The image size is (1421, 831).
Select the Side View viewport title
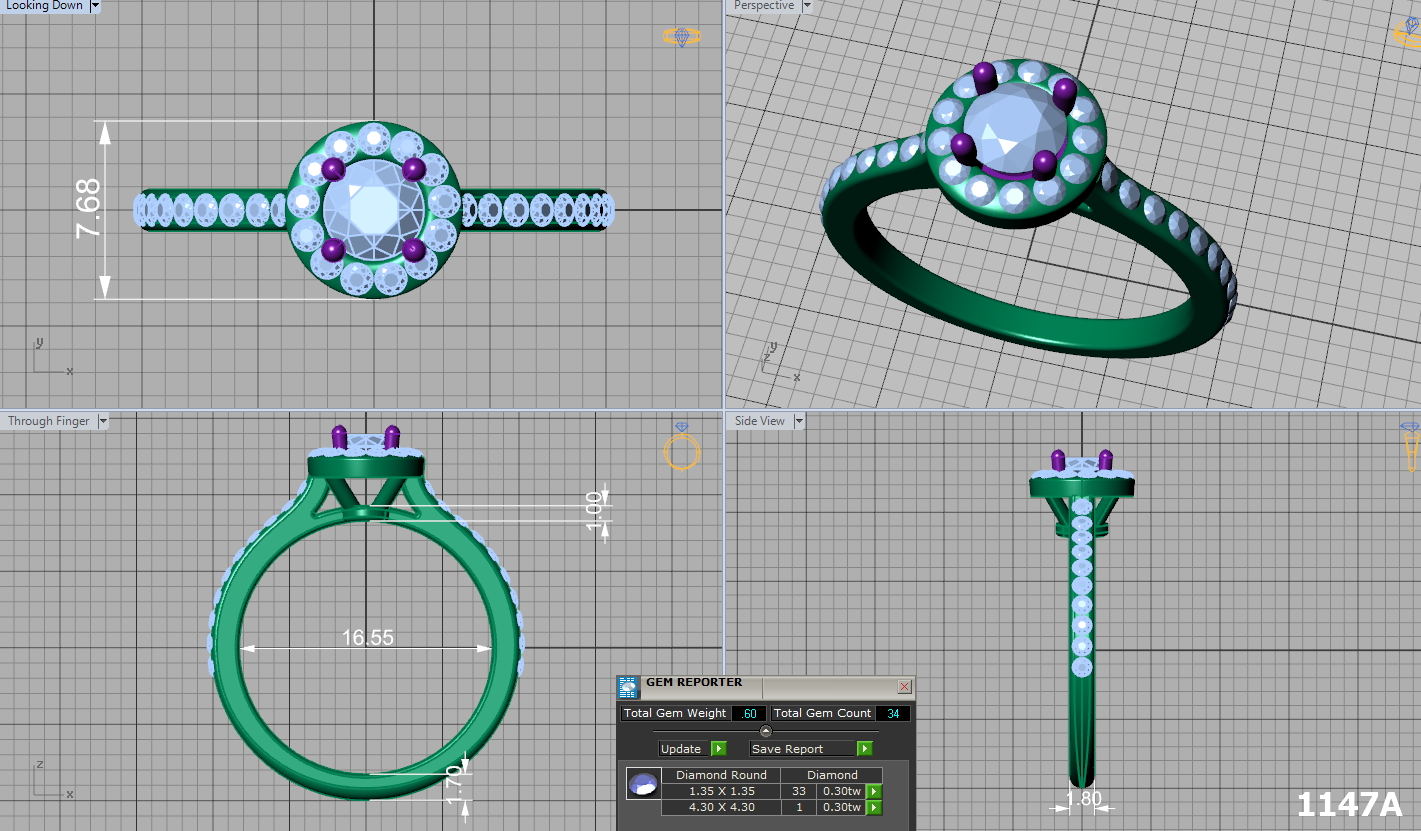[760, 422]
